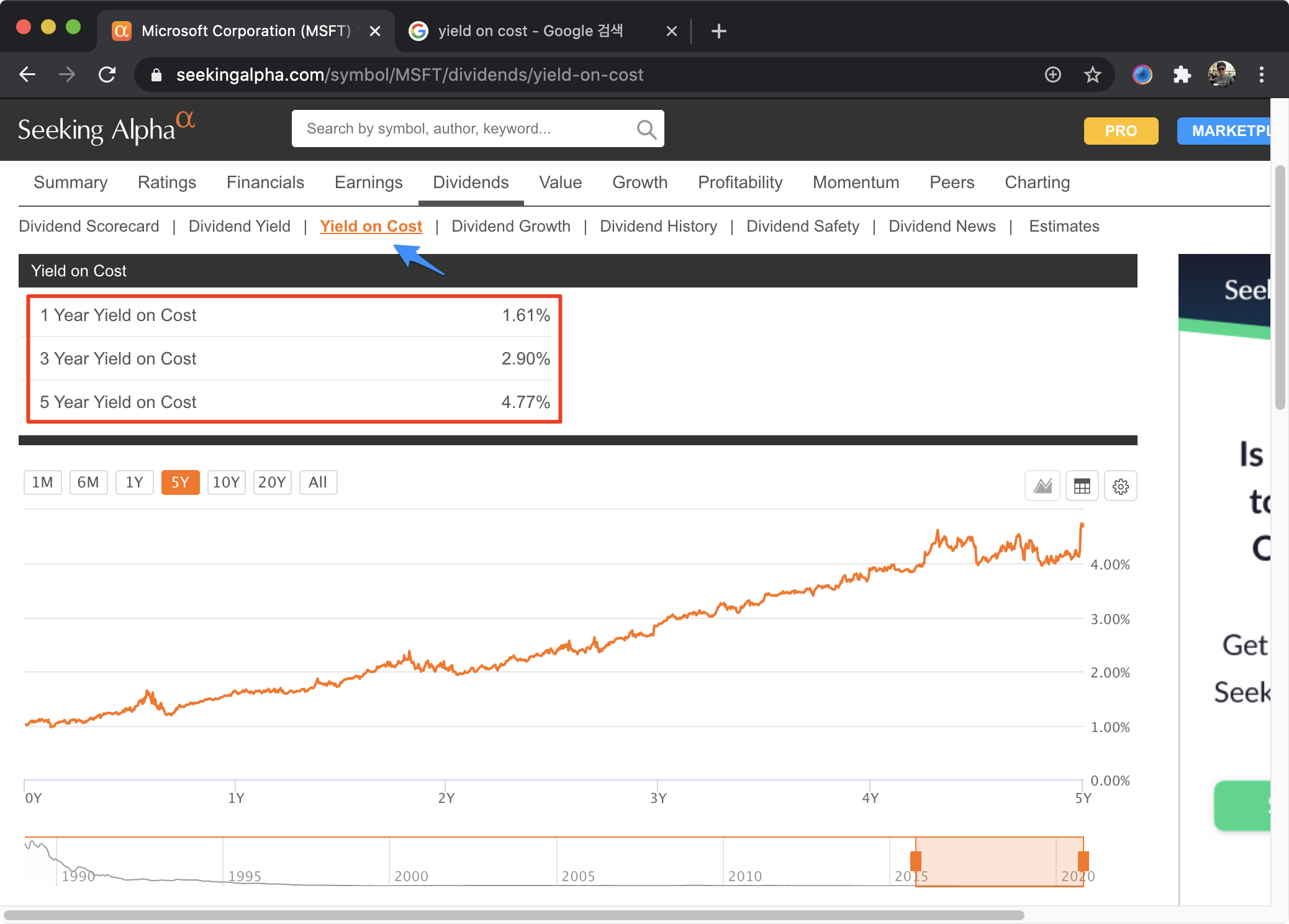Open the Financials tab
1289x924 pixels.
[x=265, y=183]
